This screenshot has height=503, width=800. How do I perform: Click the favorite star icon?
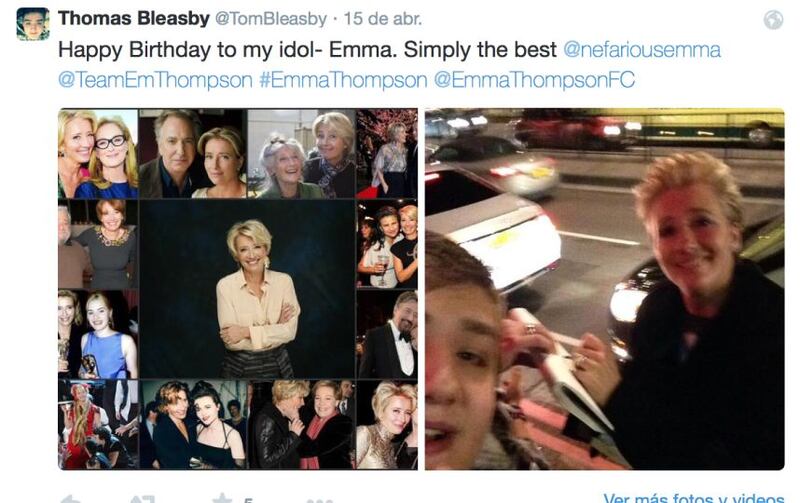click(x=222, y=498)
